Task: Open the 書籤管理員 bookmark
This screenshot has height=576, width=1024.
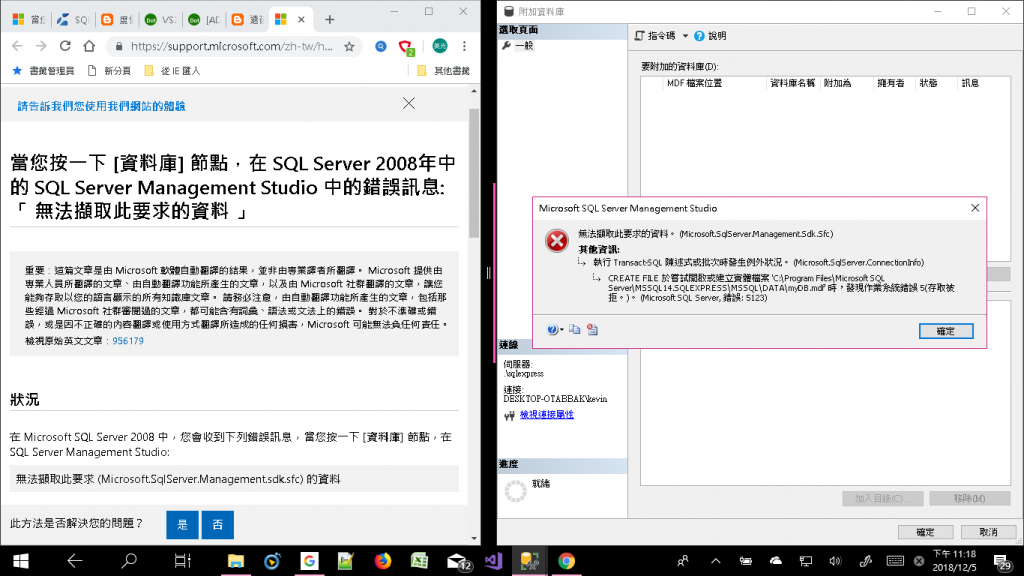Action: [43, 71]
